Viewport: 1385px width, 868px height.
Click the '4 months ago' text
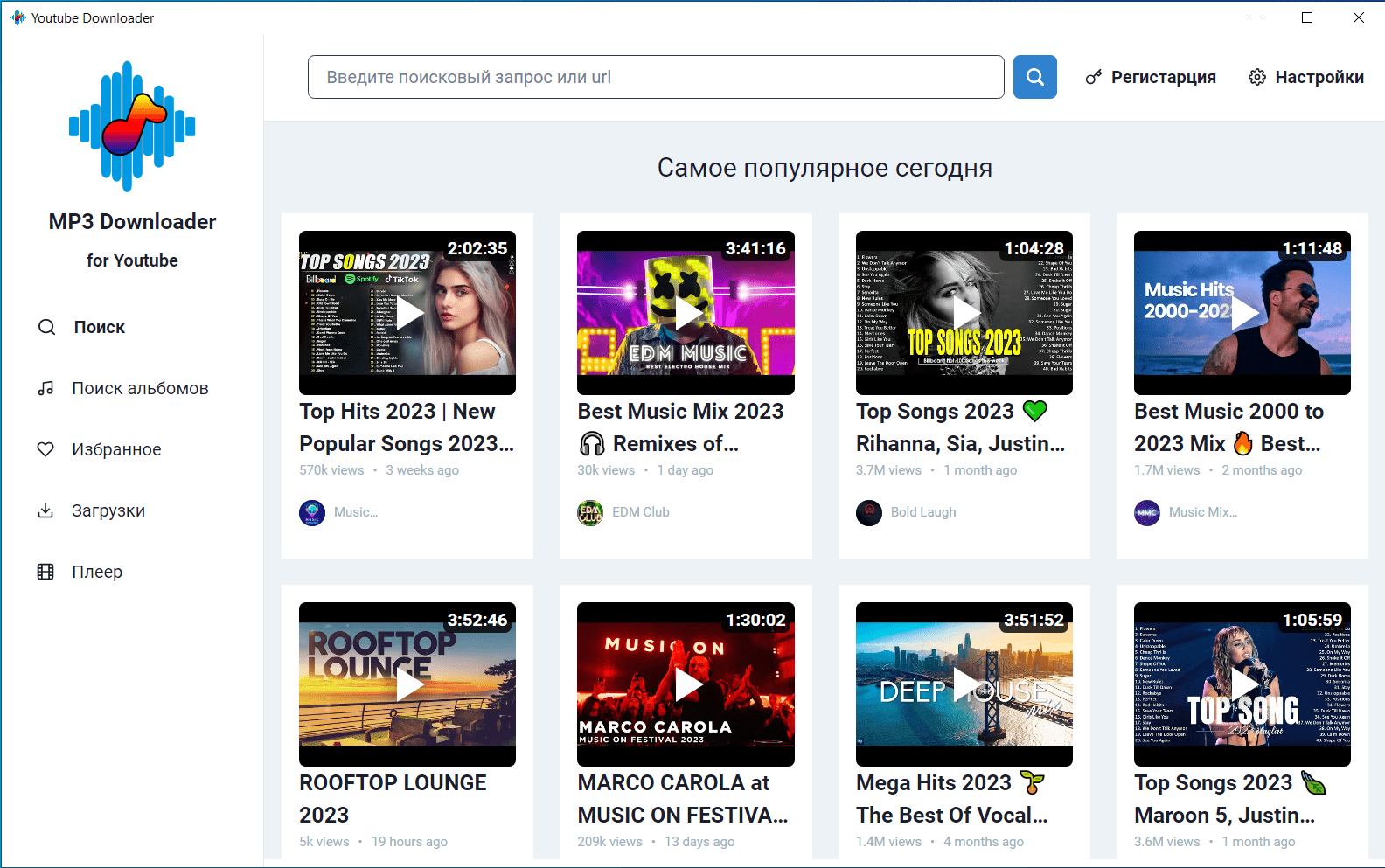984,842
